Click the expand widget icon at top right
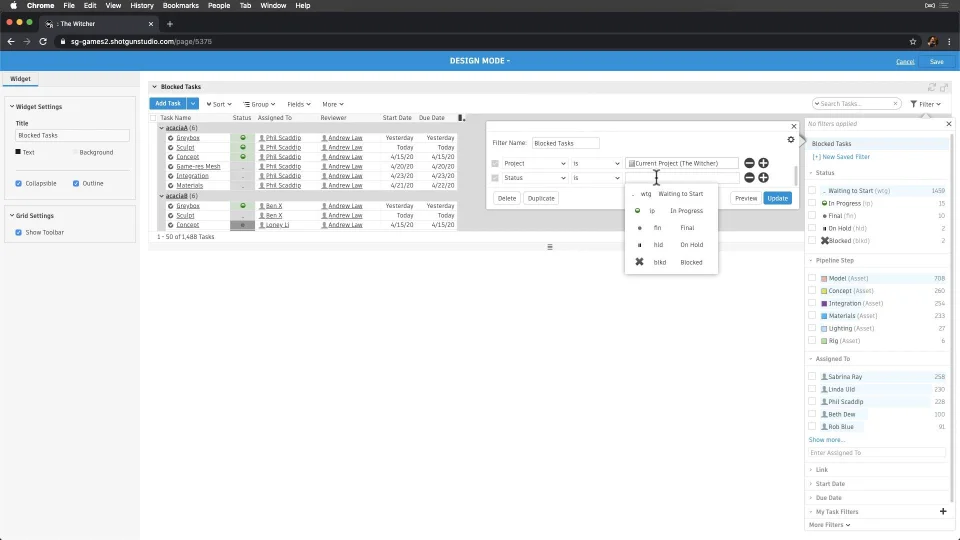Image resolution: width=960 pixels, height=540 pixels. click(x=944, y=87)
